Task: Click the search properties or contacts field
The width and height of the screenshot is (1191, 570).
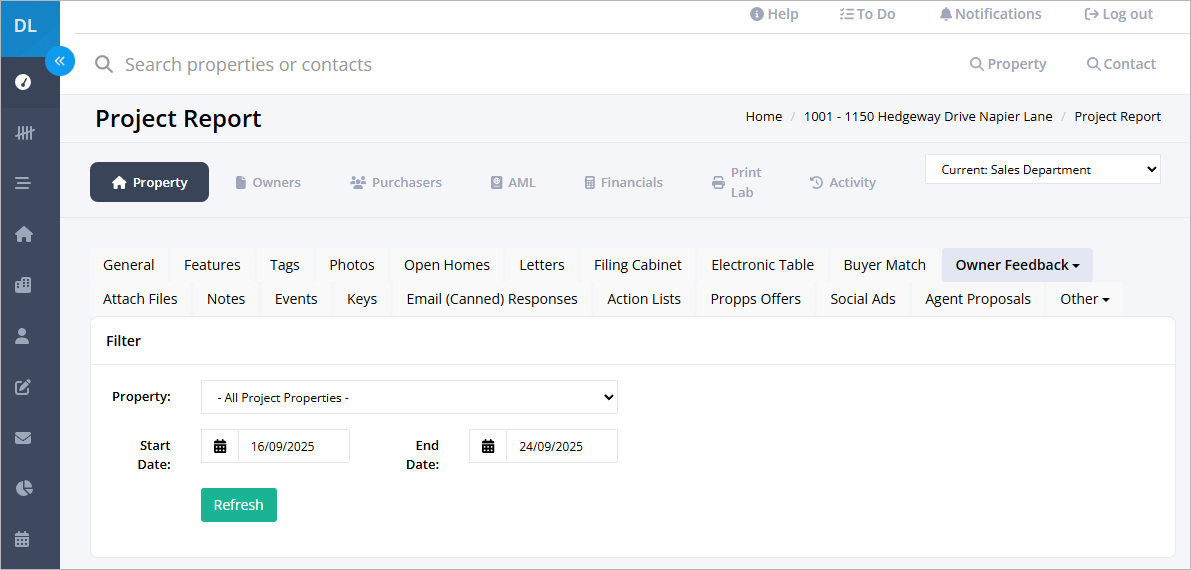Action: pos(248,65)
